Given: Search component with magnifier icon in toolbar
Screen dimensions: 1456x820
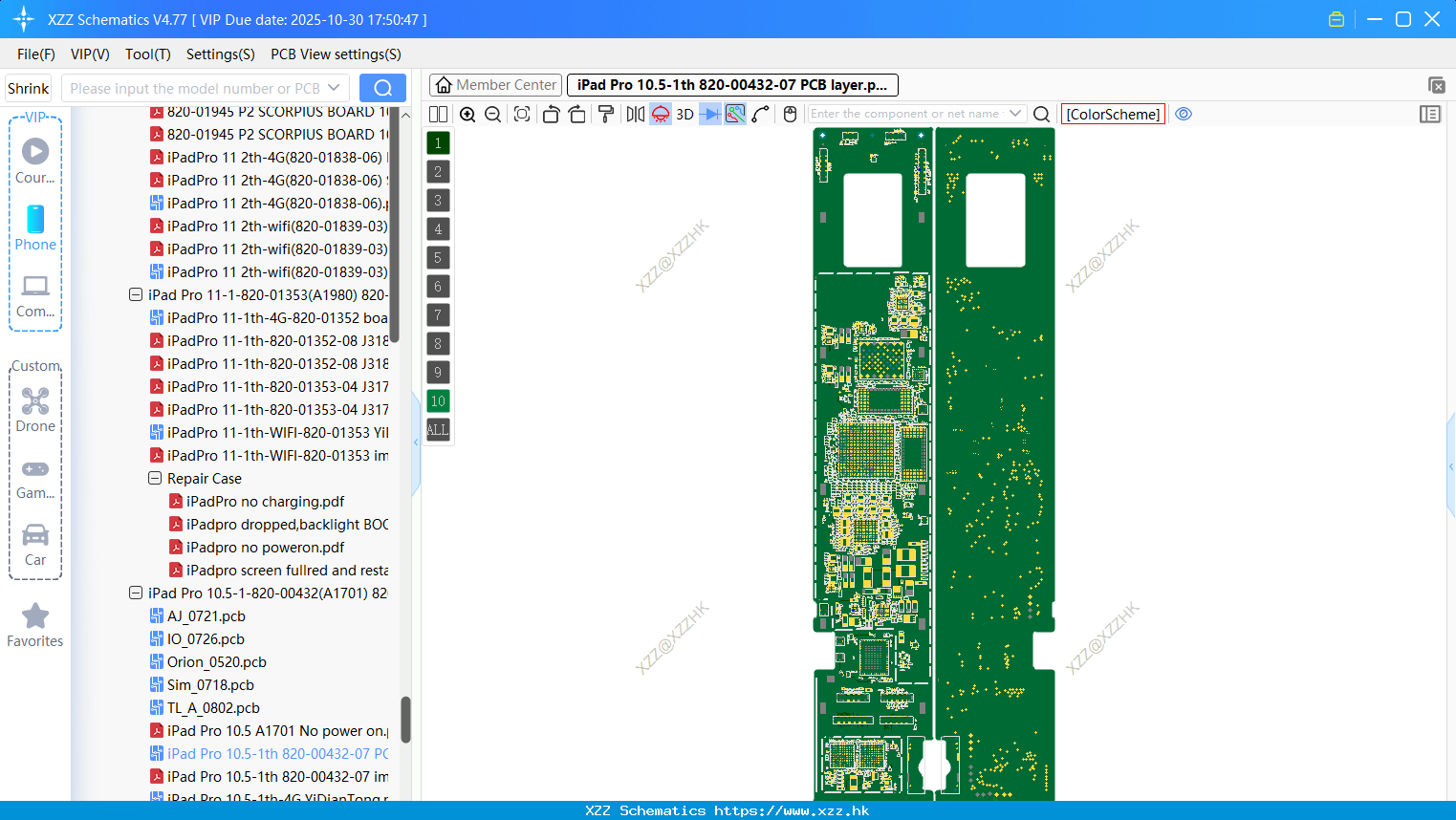Looking at the screenshot, I should [1041, 114].
